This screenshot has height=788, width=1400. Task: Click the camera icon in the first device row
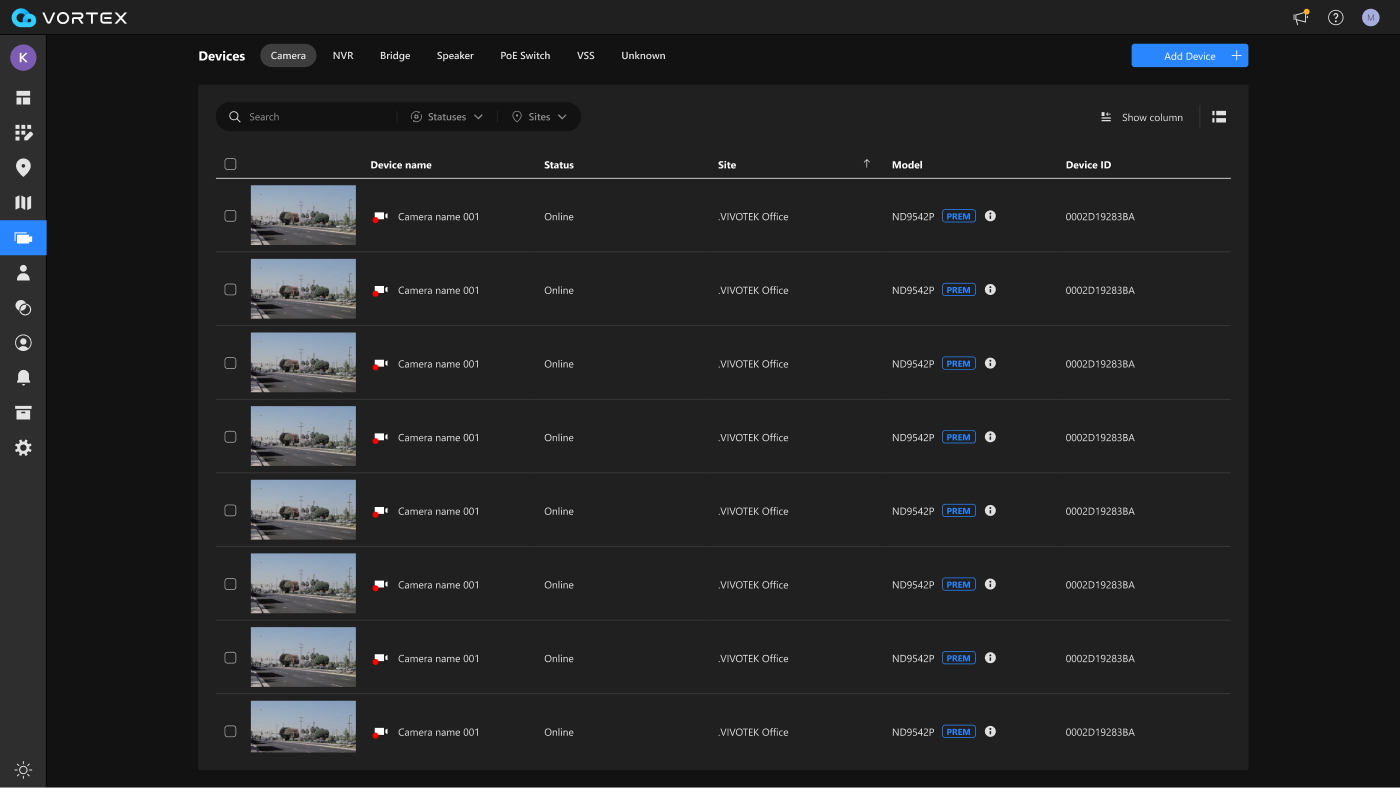coord(380,216)
